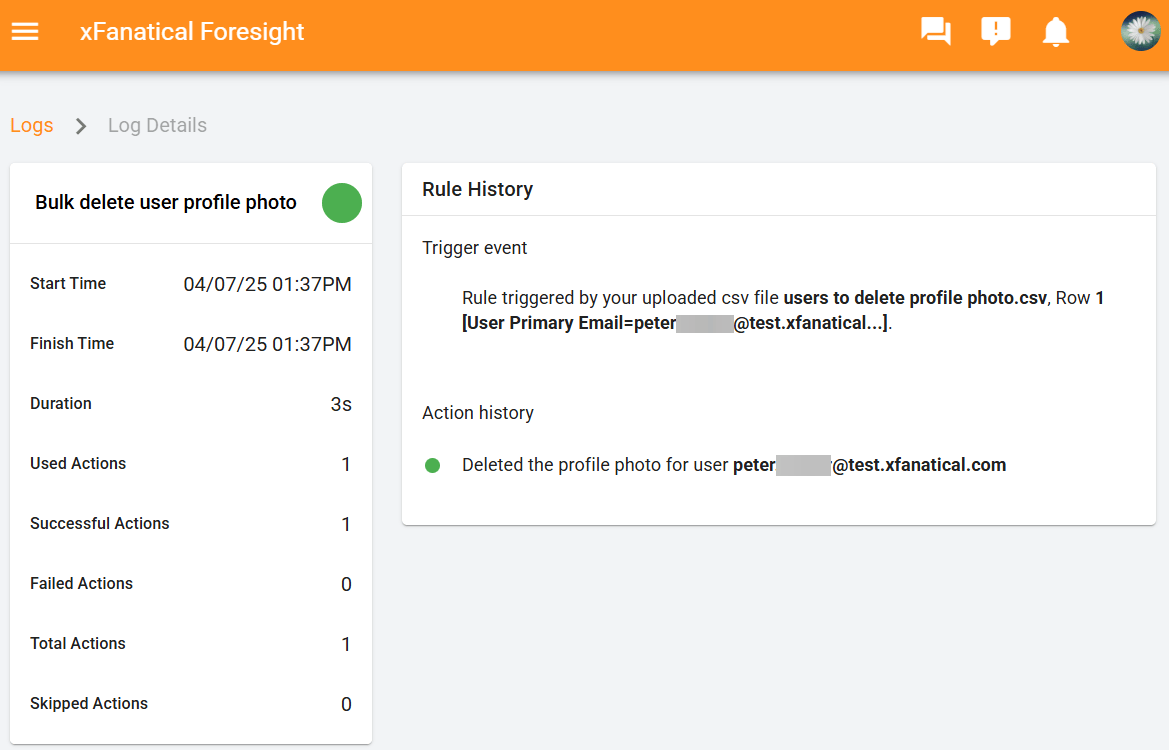
Task: Click the Duration value 3s
Action: click(x=341, y=404)
